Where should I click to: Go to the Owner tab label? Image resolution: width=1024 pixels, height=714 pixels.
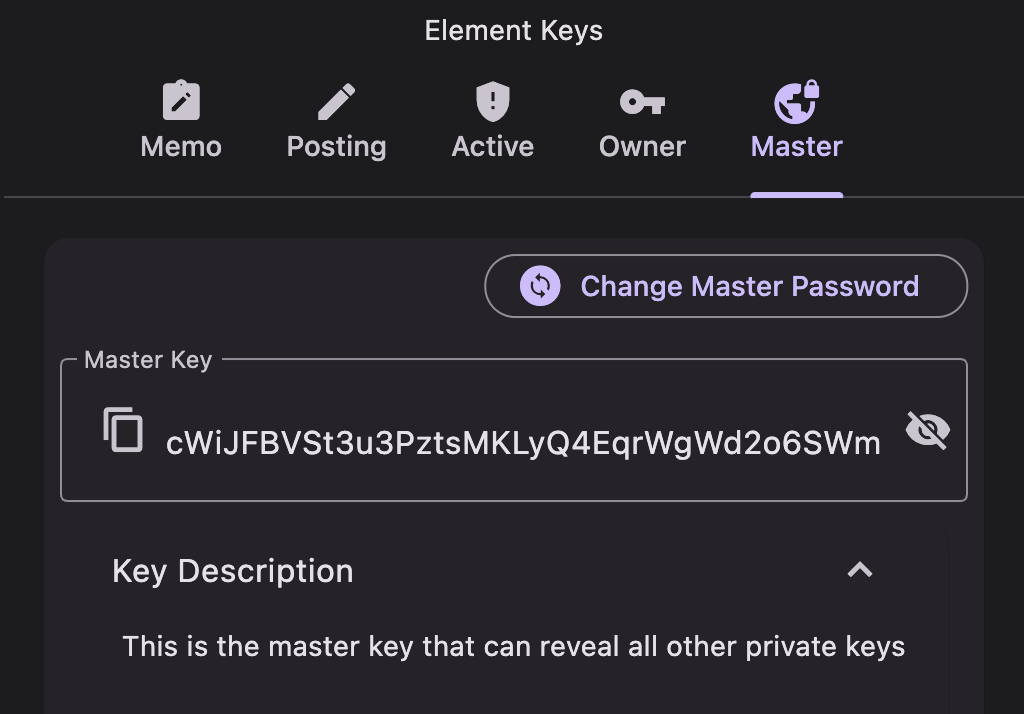(642, 147)
